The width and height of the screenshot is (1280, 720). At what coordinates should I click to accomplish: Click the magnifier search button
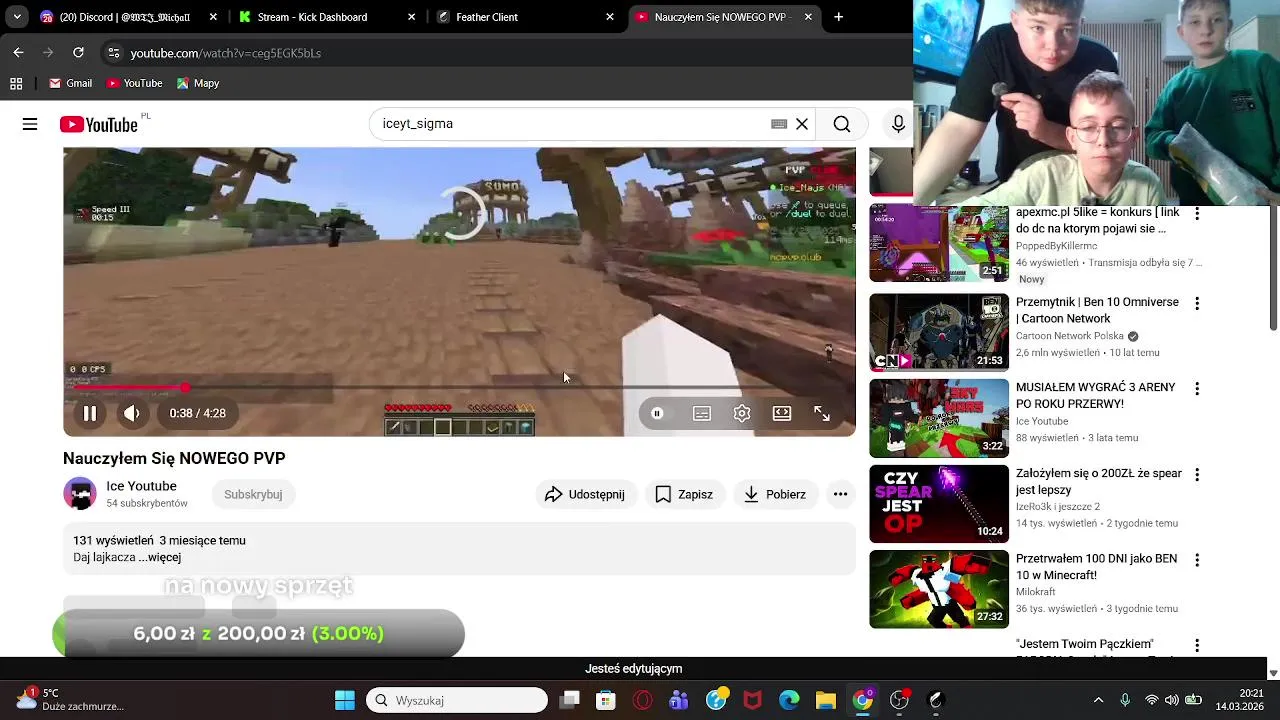click(x=842, y=124)
